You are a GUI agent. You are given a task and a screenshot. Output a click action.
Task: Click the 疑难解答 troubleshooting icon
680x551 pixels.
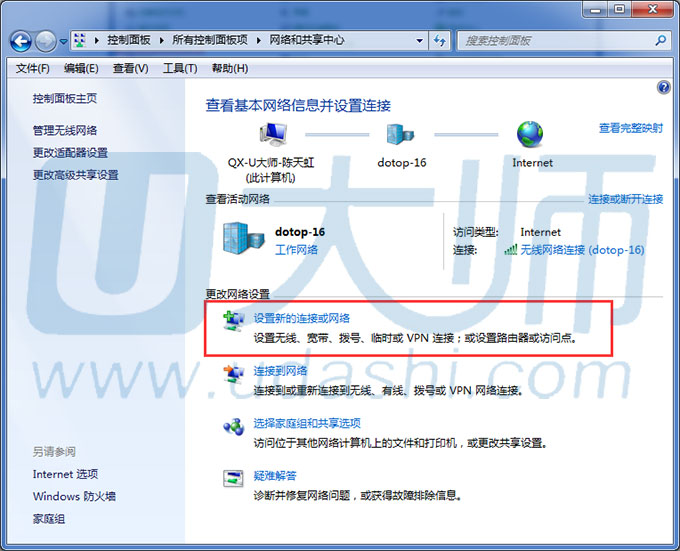pyautogui.click(x=233, y=479)
